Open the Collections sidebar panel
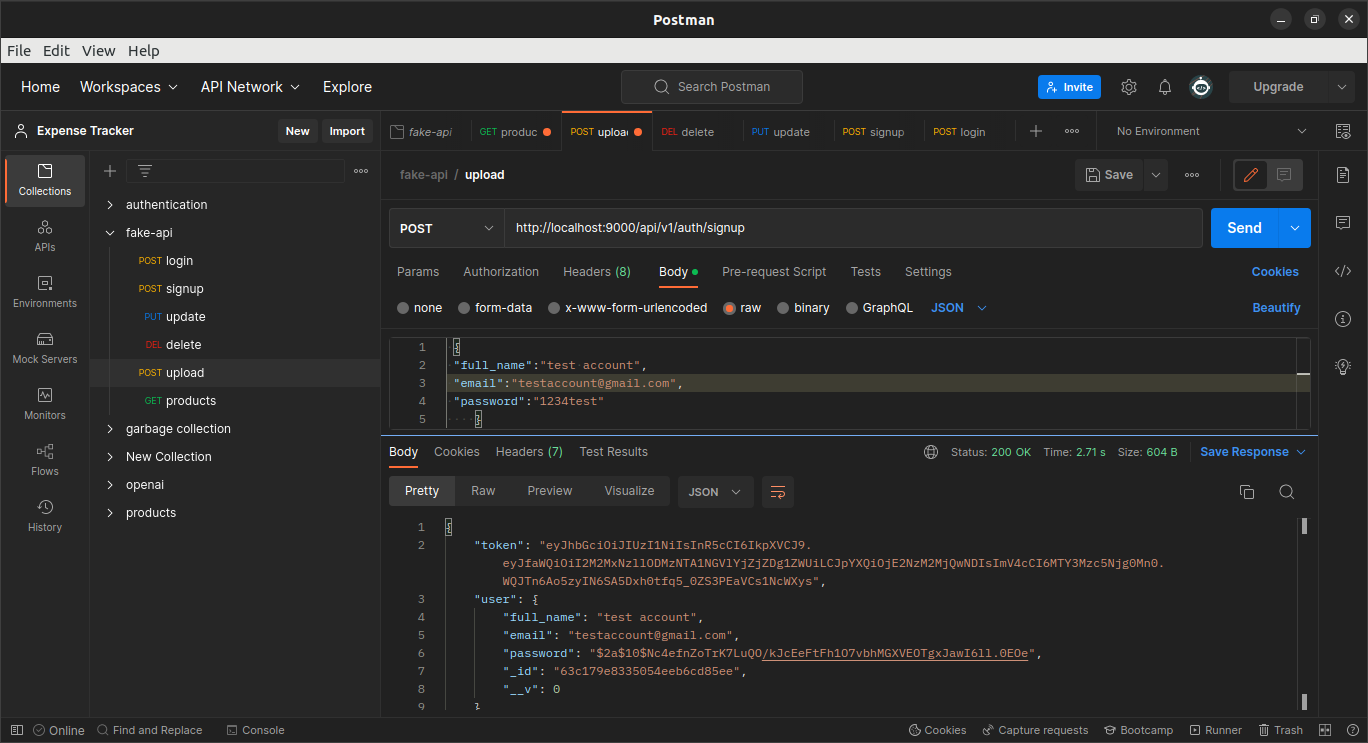 click(x=45, y=180)
